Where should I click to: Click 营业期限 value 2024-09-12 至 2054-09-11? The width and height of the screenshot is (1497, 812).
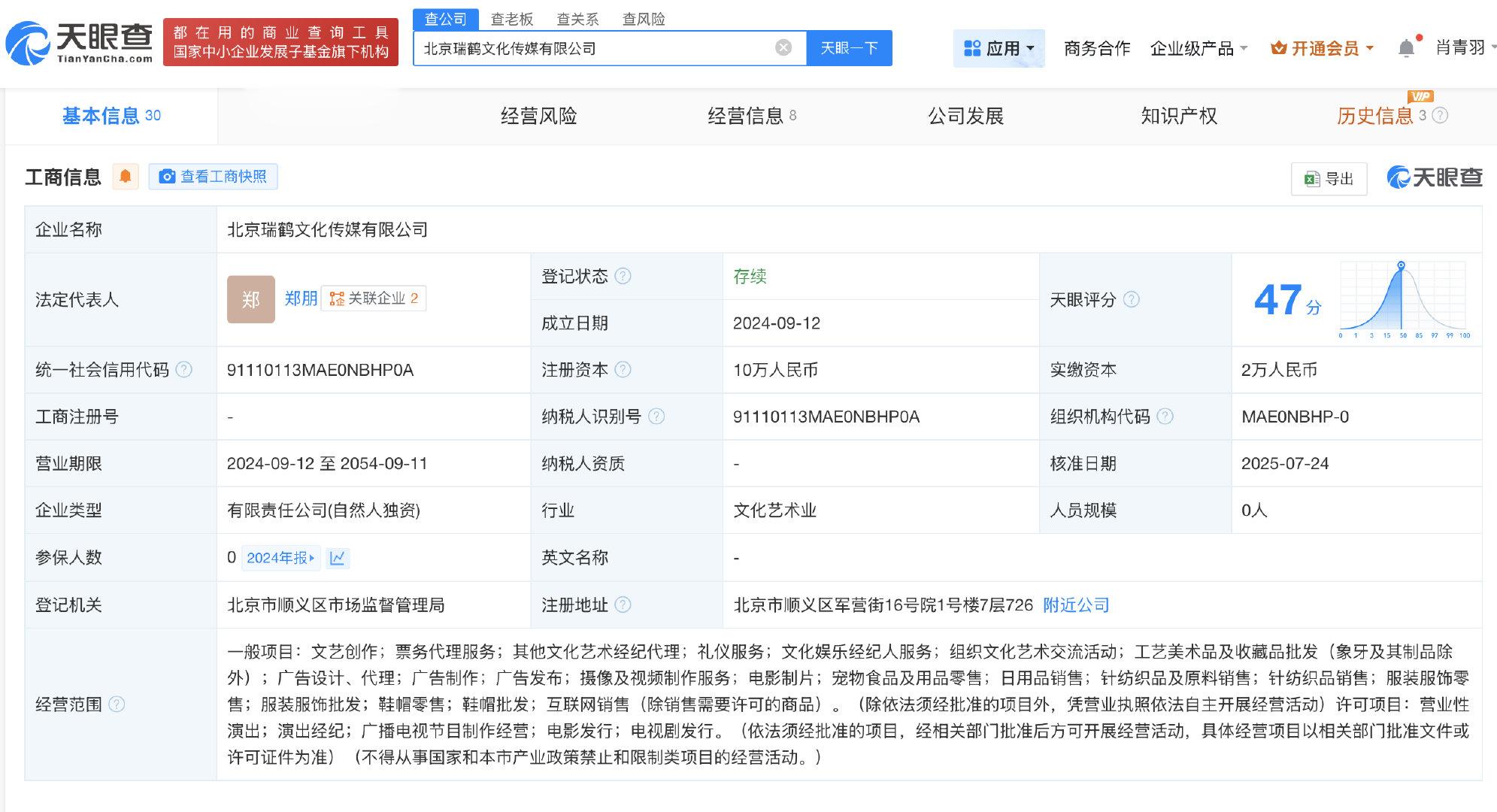[327, 463]
